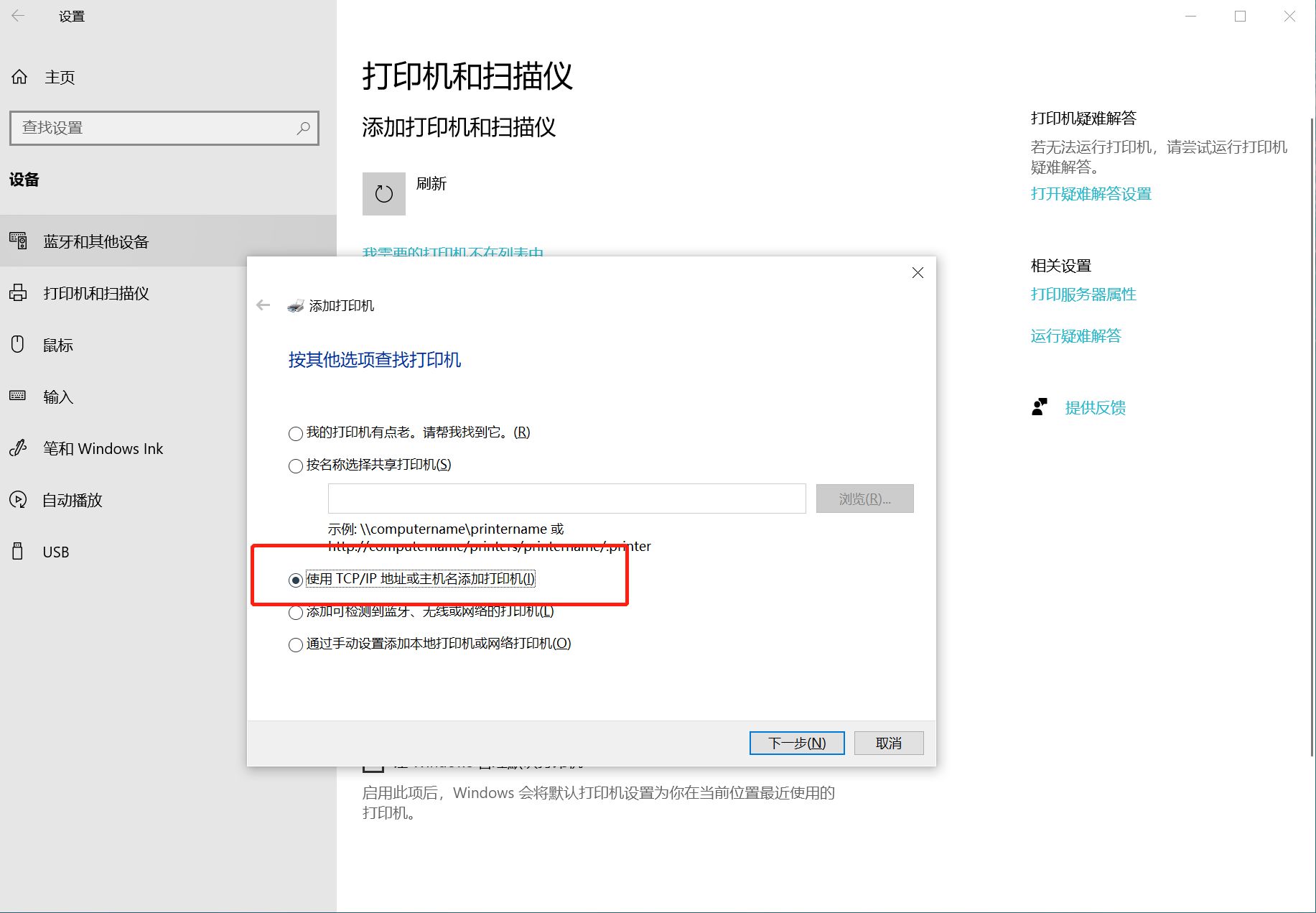Open 打印机和扫描仪 in sidebar menu
Image resolution: width=1316 pixels, height=913 pixels.
click(x=95, y=293)
